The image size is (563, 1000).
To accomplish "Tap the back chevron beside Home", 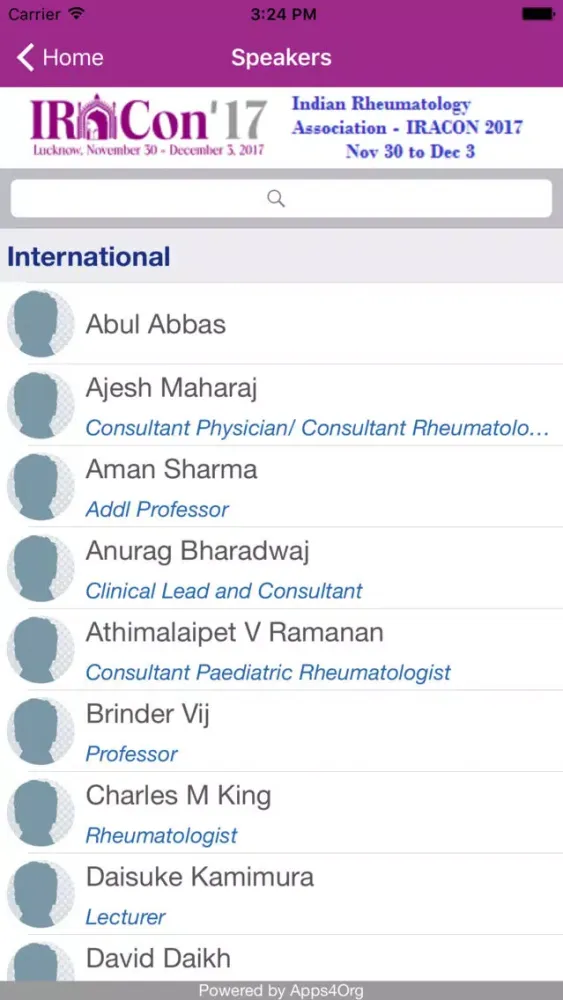I will [26, 57].
